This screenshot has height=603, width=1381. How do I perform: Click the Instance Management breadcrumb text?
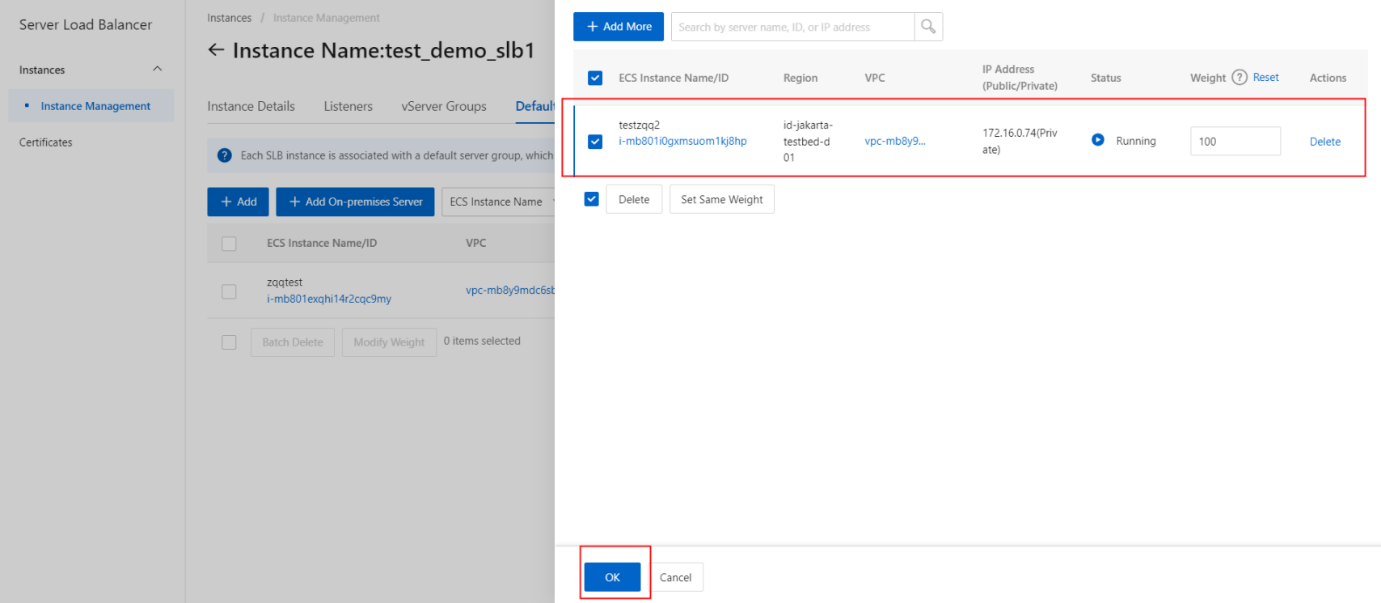(x=326, y=18)
